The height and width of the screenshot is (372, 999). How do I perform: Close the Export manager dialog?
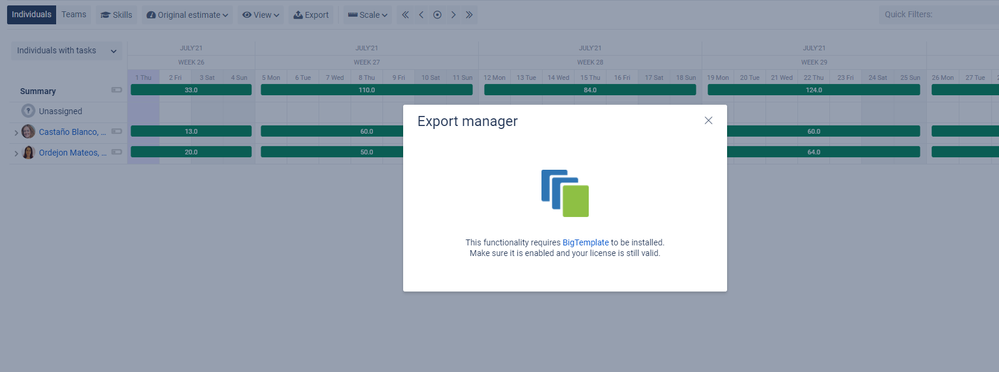point(708,120)
